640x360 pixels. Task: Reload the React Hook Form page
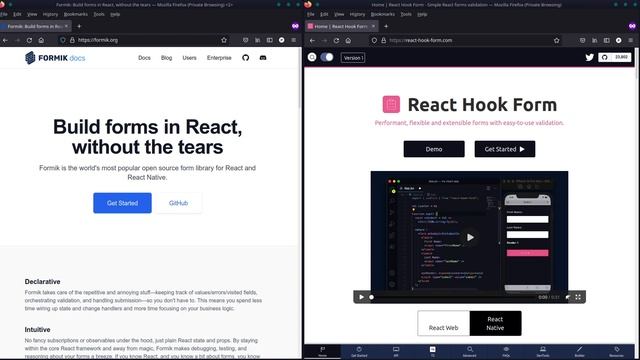click(x=336, y=40)
